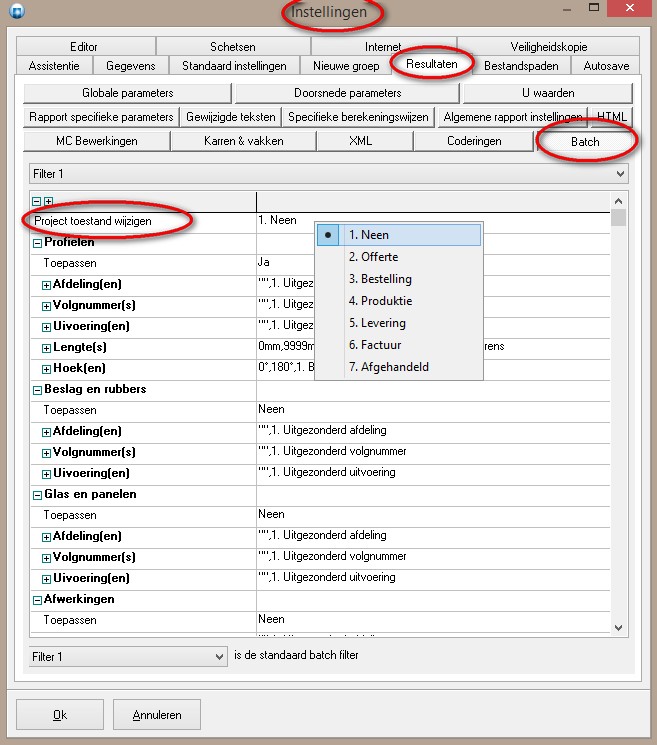Expand Volgnummer(s) under Beslag en rubbers
The image size is (657, 745).
coord(46,453)
